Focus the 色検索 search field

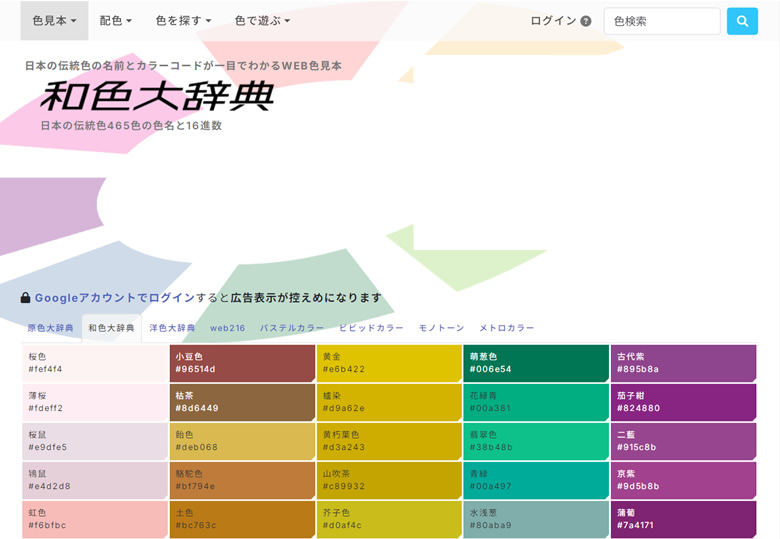(x=662, y=21)
